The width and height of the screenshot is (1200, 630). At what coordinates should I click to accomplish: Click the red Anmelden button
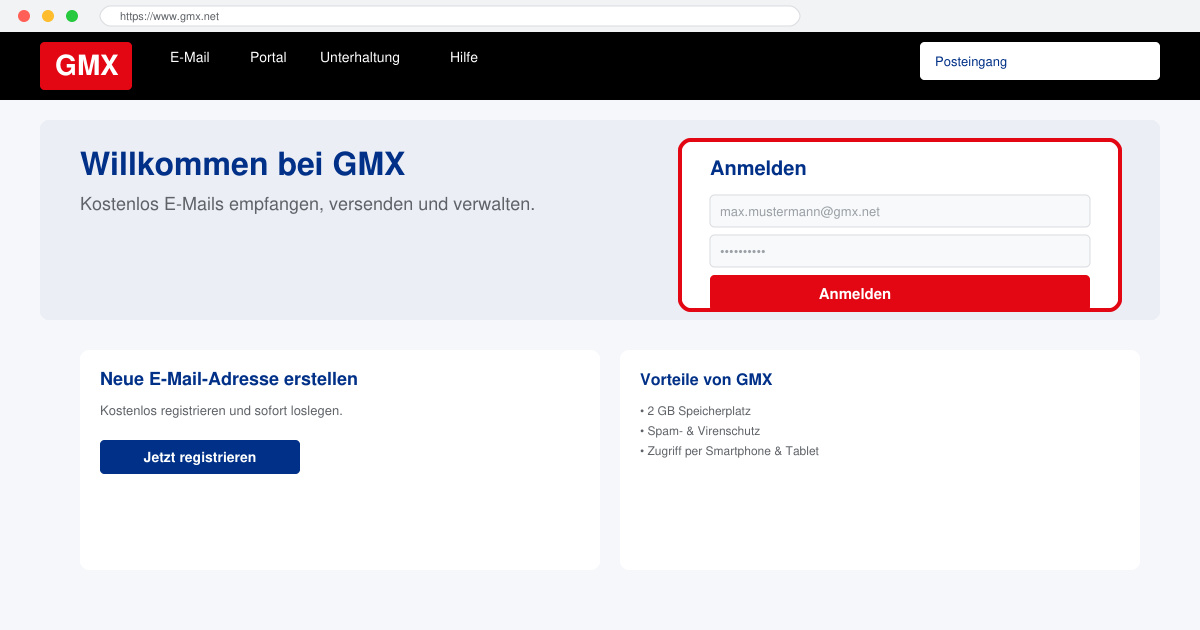pyautogui.click(x=900, y=293)
